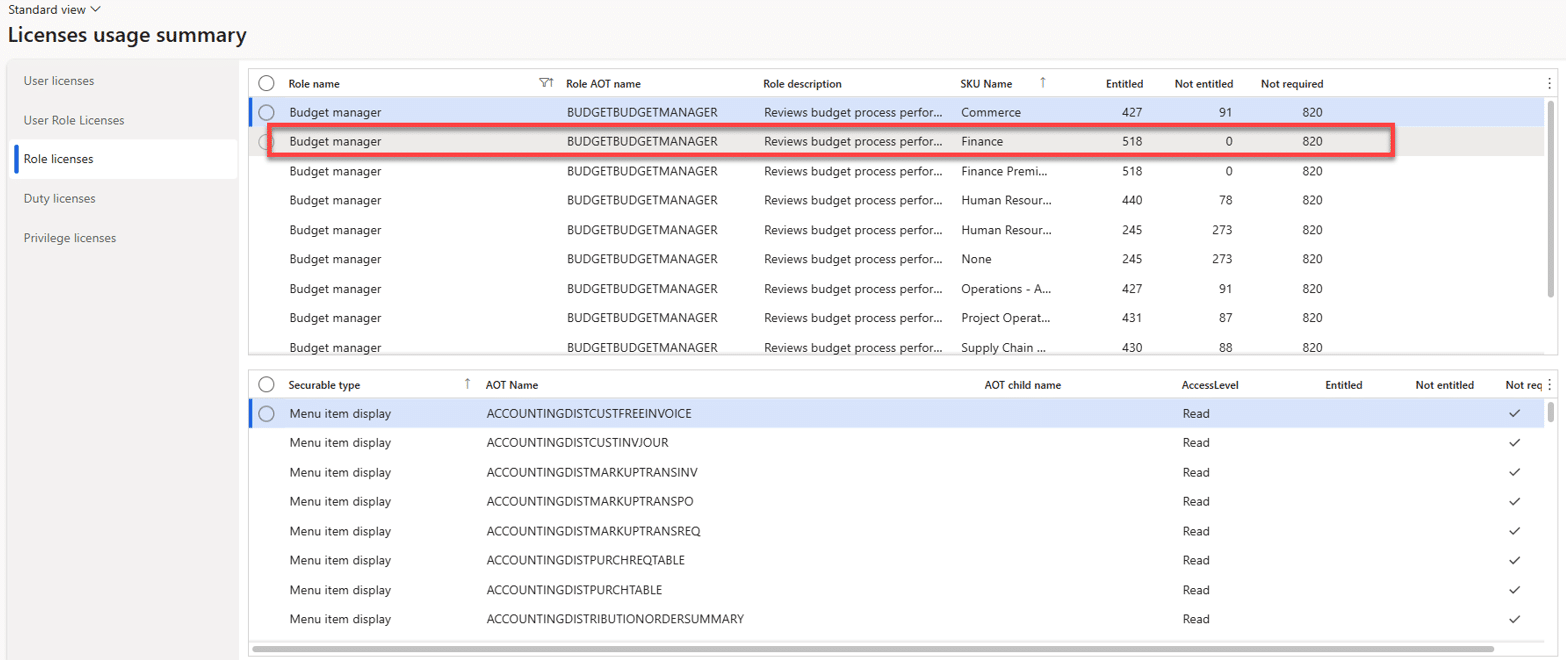The height and width of the screenshot is (660, 1566).
Task: Click Not required checkmark for ACCOUNTINGDISTCUSTFREEINVOICE row
Action: [1514, 414]
